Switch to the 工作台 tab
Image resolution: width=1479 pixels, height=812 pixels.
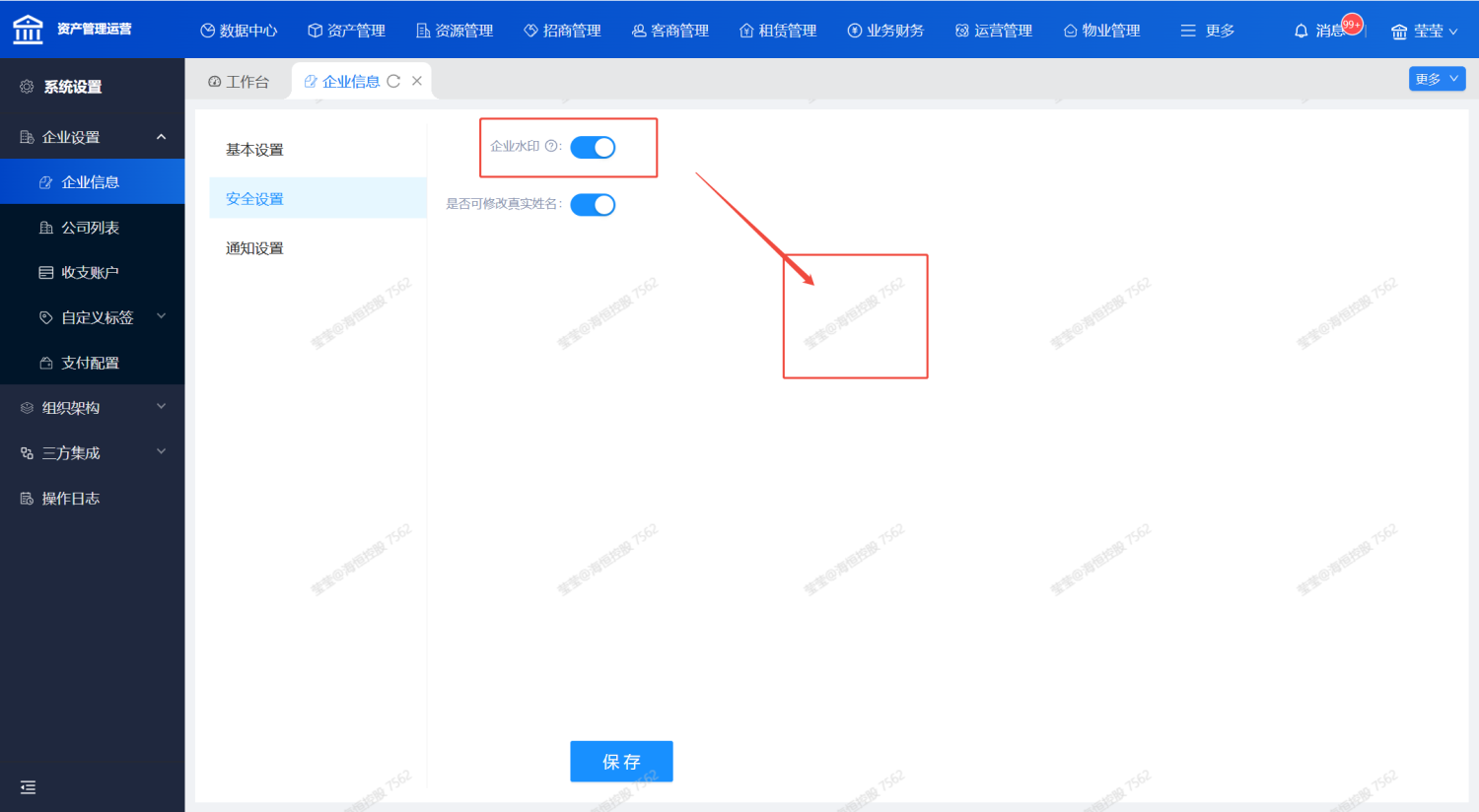click(239, 82)
